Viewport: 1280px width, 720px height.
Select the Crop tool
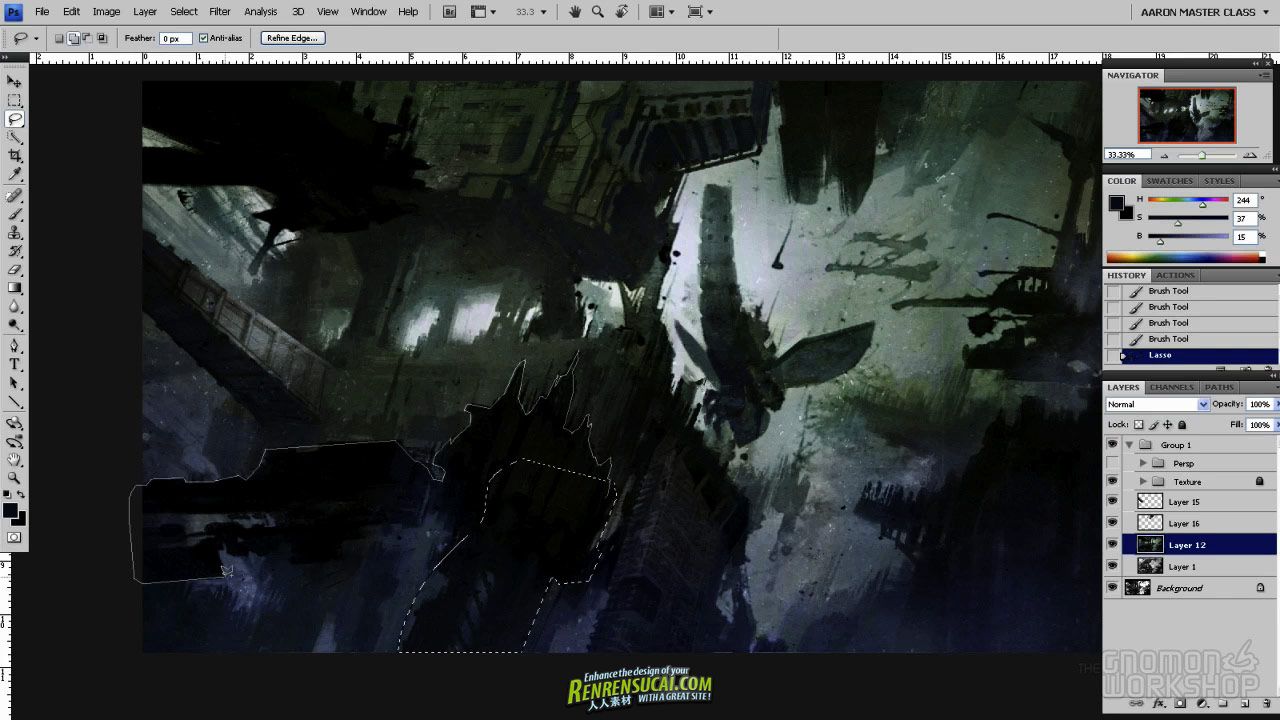point(14,156)
